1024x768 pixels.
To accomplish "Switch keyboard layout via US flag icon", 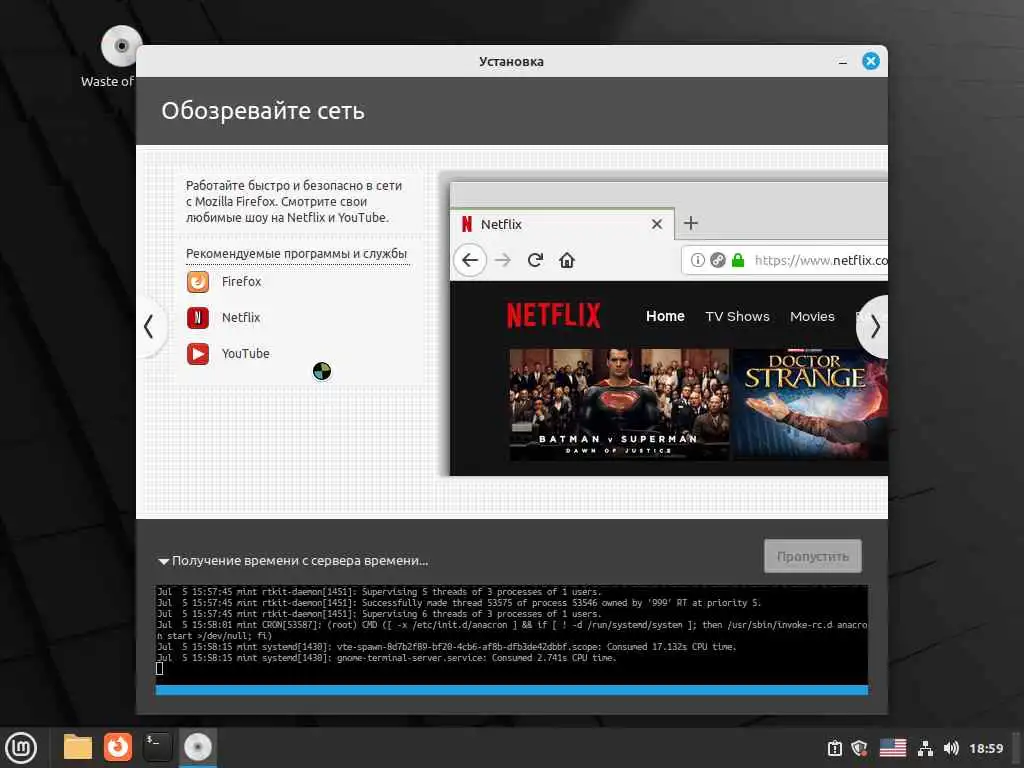I will [x=893, y=748].
